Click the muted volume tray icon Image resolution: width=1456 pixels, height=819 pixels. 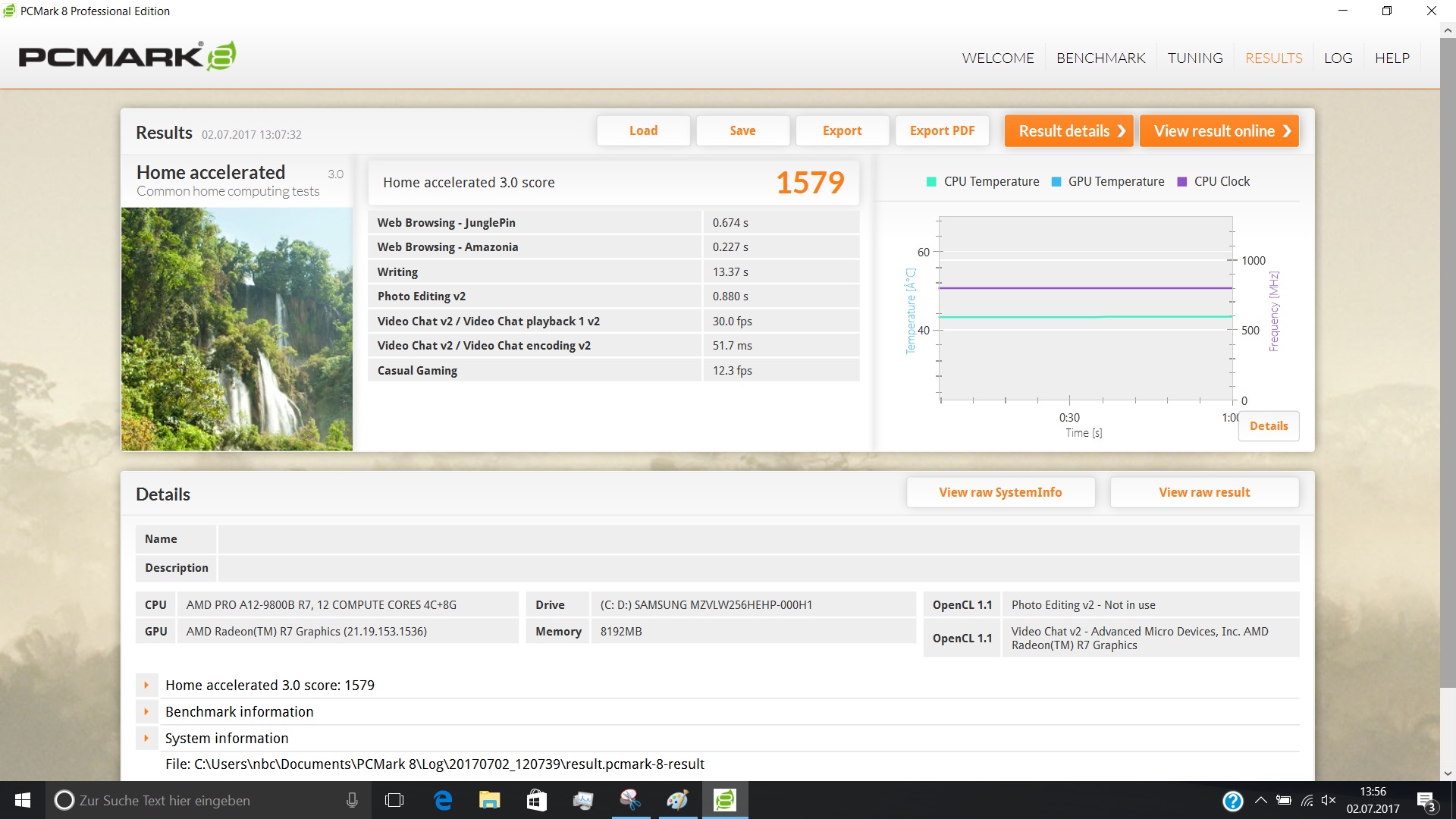pyautogui.click(x=1328, y=800)
